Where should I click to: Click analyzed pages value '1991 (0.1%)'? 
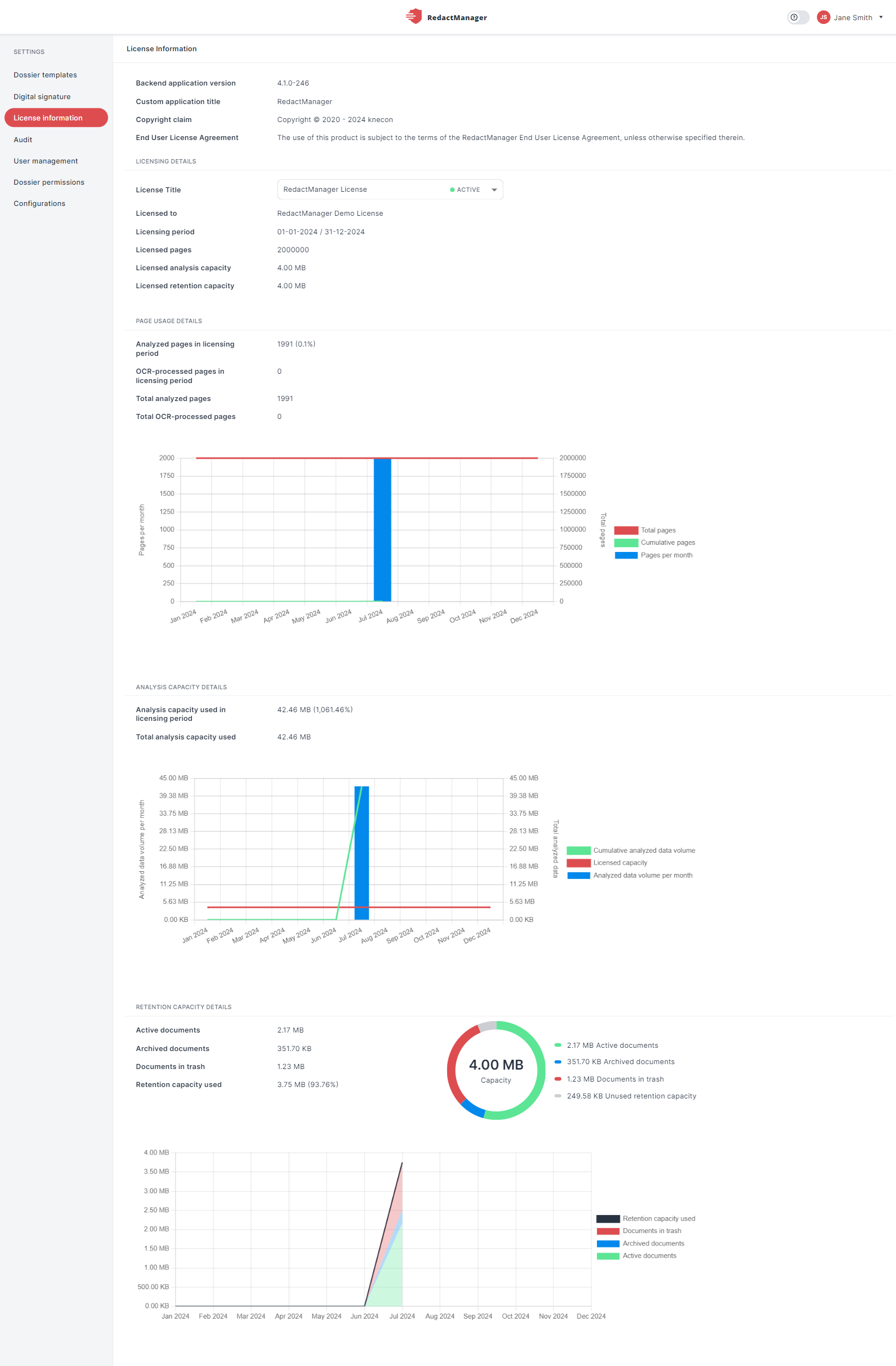[x=296, y=344]
